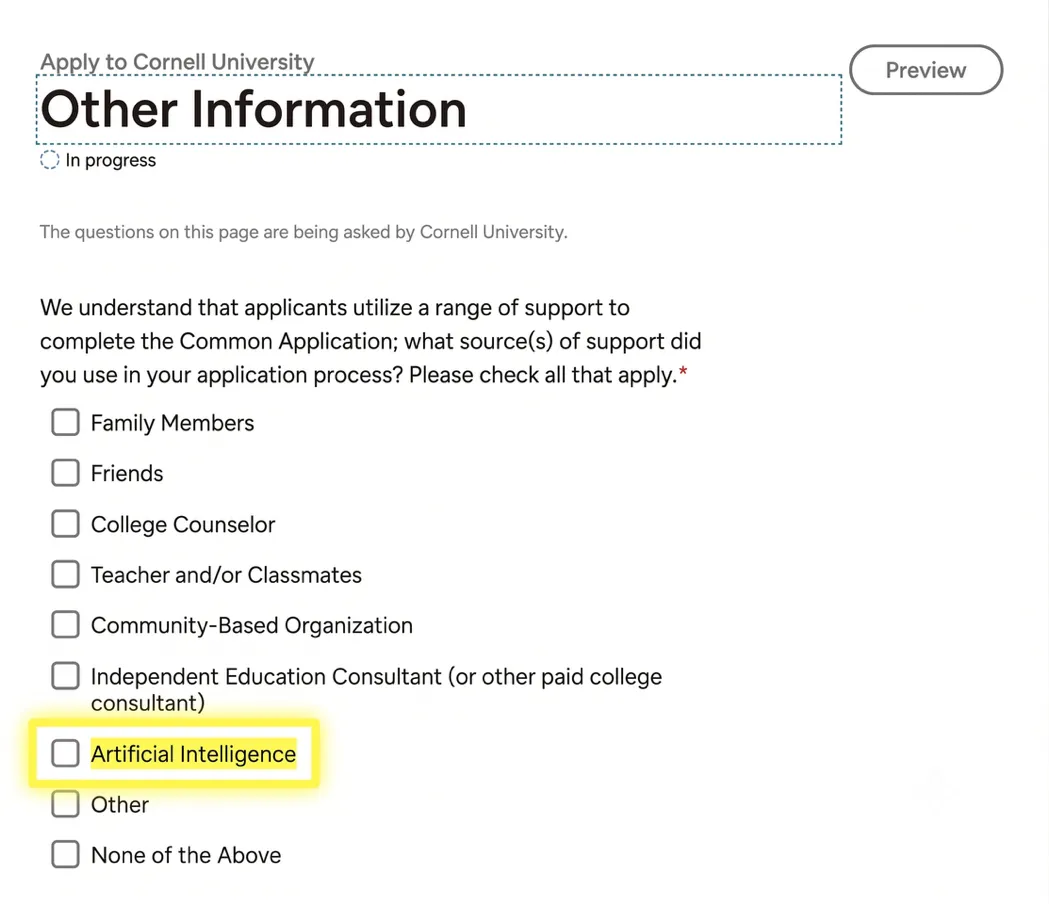Check Teacher and/or Classmates option
This screenshot has height=904, width=1049.
pos(66,574)
